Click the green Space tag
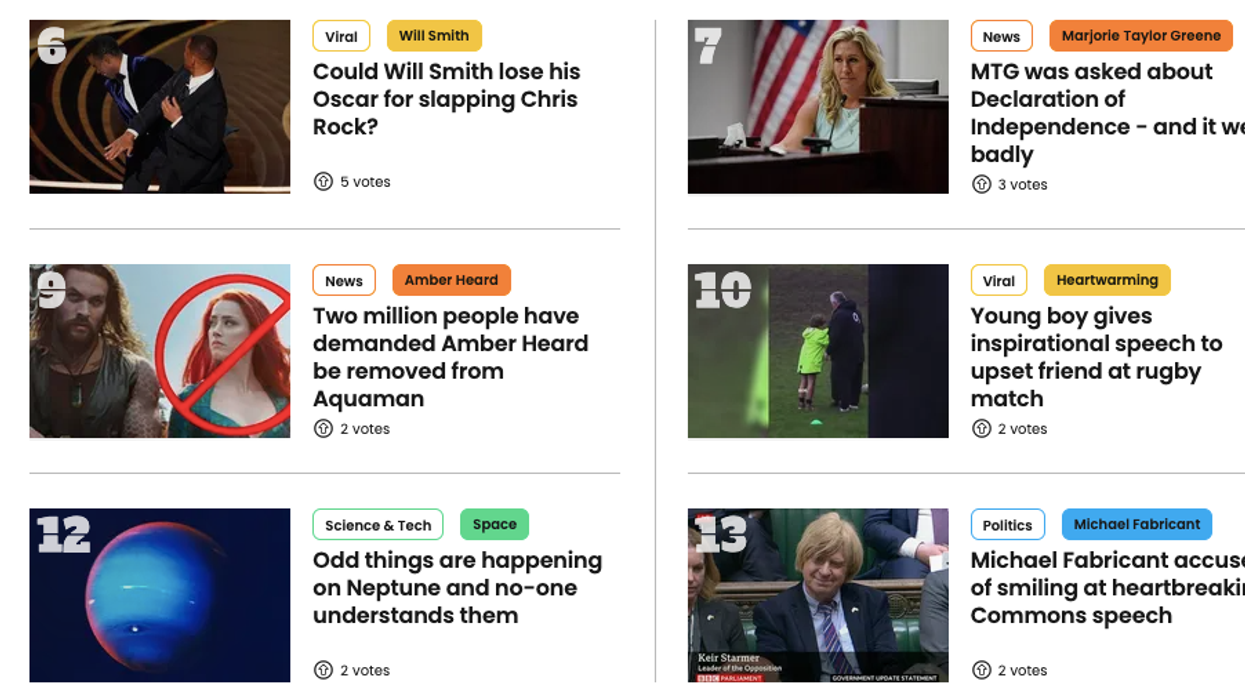Image resolution: width=1245 pixels, height=700 pixels. click(494, 525)
